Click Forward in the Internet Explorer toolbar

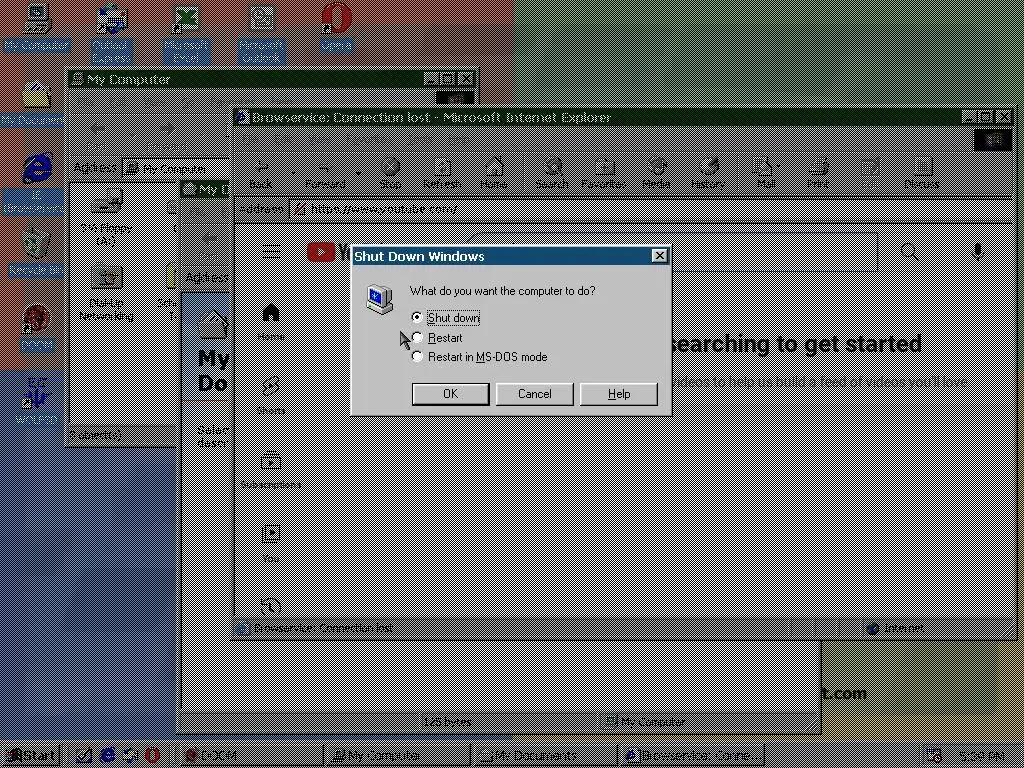[x=325, y=174]
